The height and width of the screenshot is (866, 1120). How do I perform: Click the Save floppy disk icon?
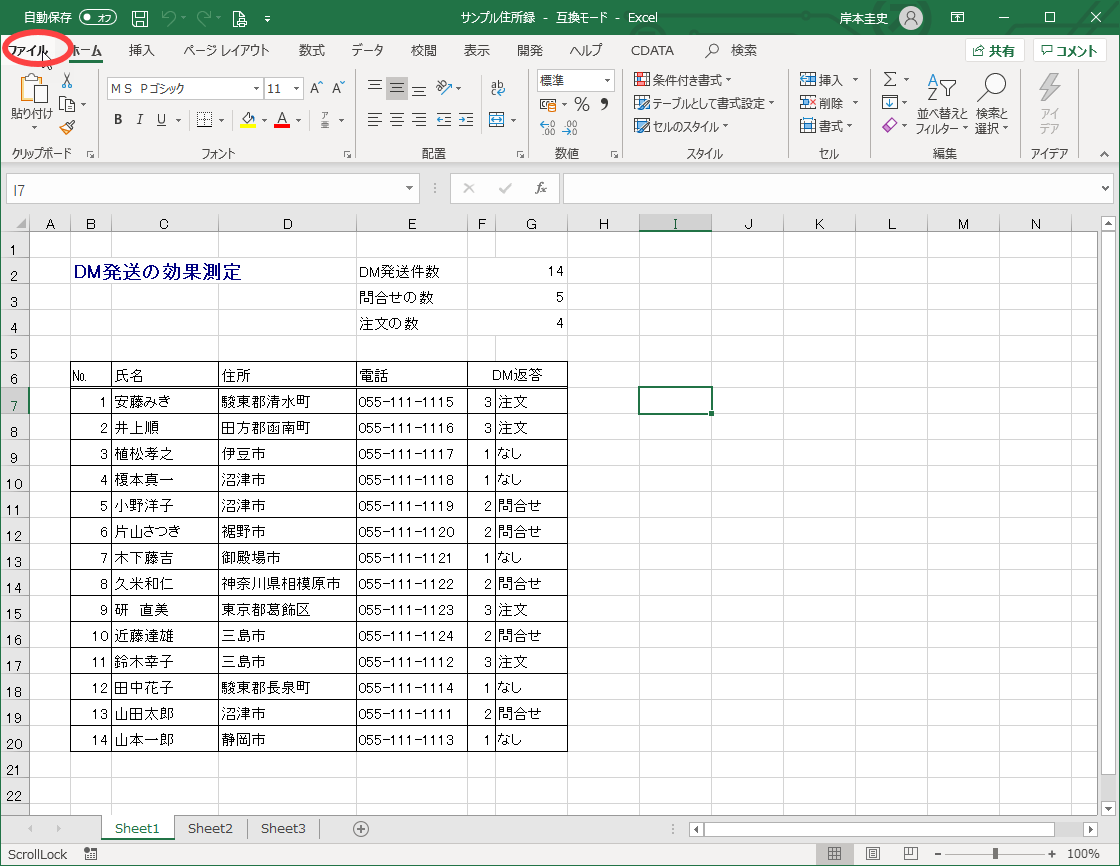click(x=140, y=18)
